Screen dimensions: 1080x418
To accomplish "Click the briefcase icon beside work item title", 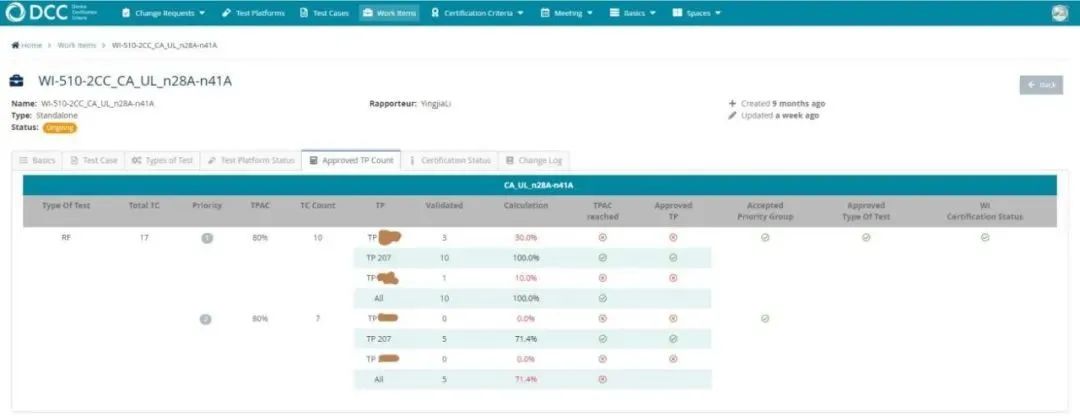I will 18,81.
